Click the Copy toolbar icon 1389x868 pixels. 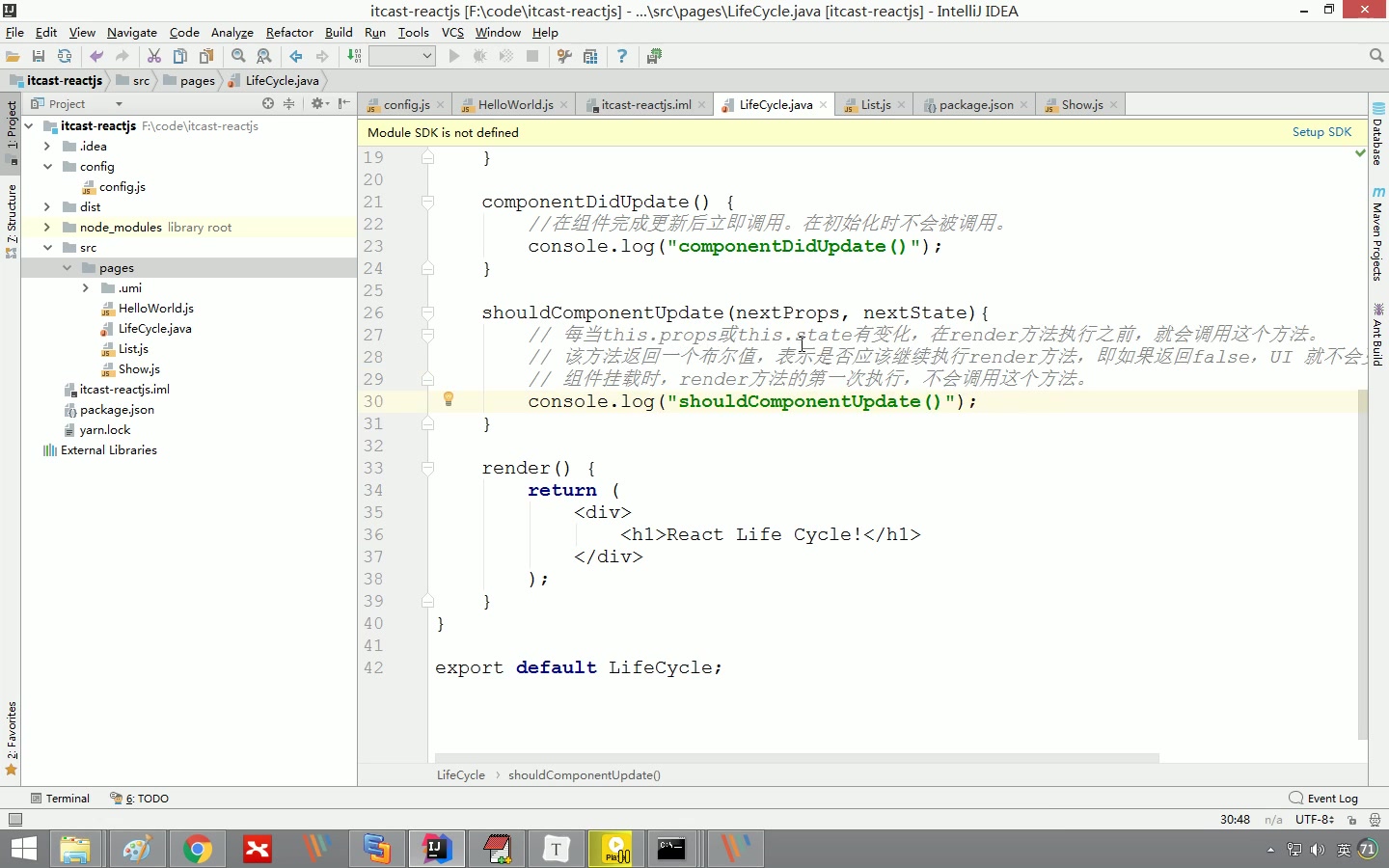click(180, 57)
